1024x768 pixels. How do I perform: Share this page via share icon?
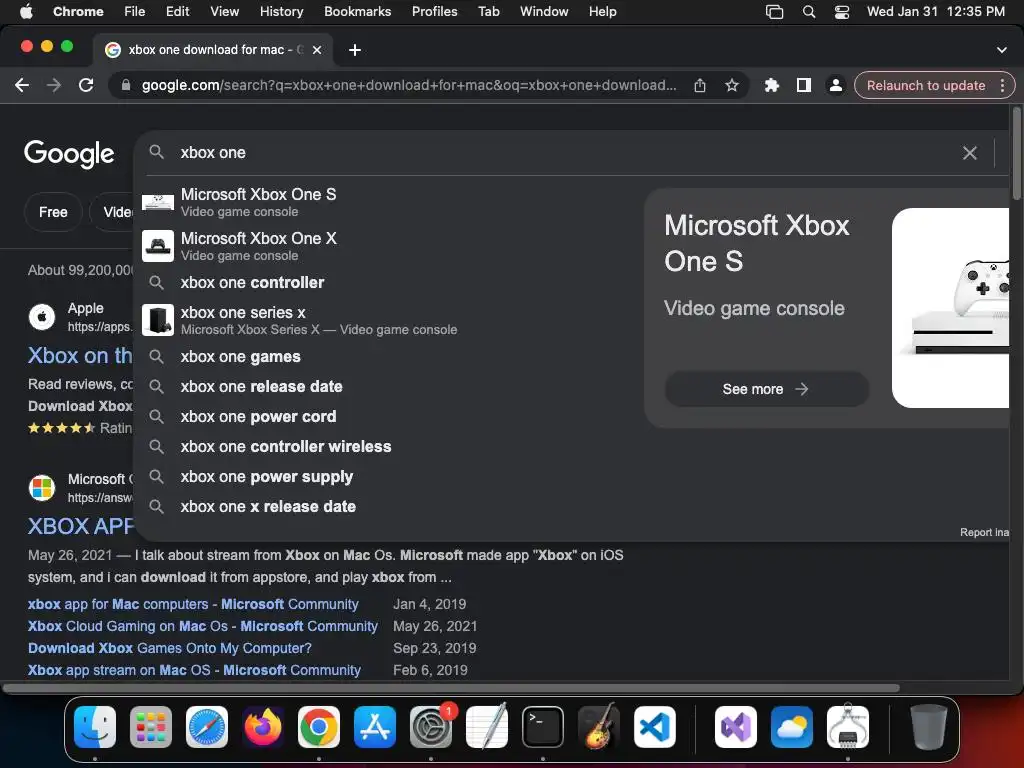(x=699, y=86)
